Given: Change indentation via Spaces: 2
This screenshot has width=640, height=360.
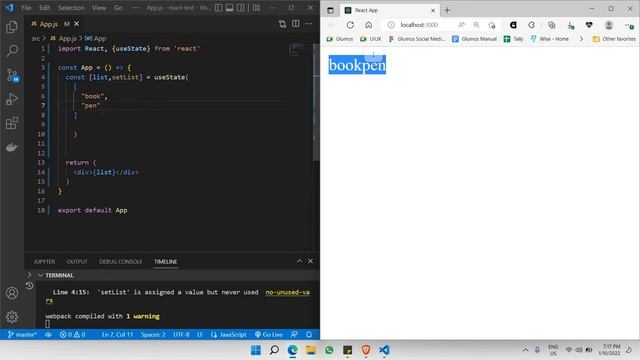Looking at the screenshot, I should [x=153, y=335].
